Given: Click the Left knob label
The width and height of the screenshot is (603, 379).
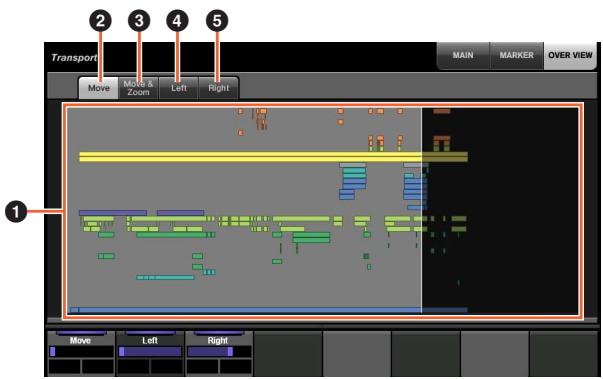Looking at the screenshot, I should (150, 341).
